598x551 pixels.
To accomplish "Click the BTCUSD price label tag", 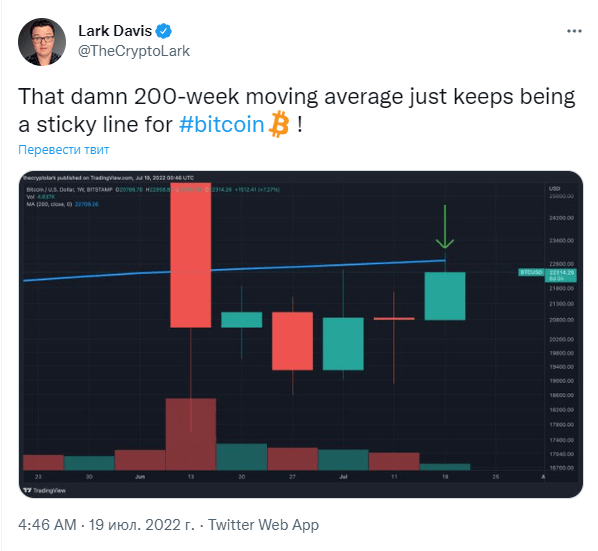I will coord(531,272).
